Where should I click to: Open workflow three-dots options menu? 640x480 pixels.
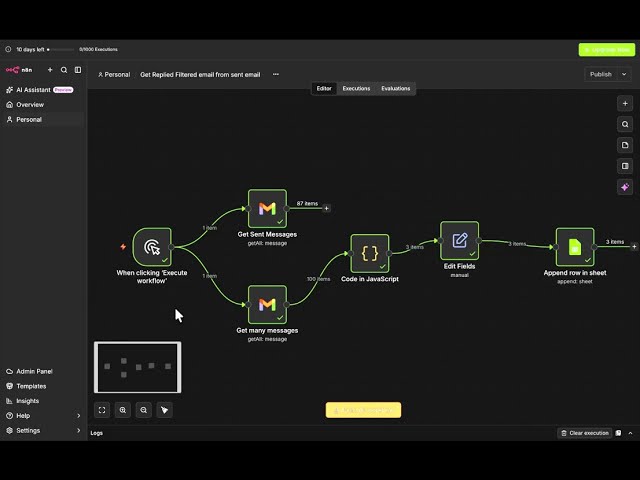coord(276,74)
